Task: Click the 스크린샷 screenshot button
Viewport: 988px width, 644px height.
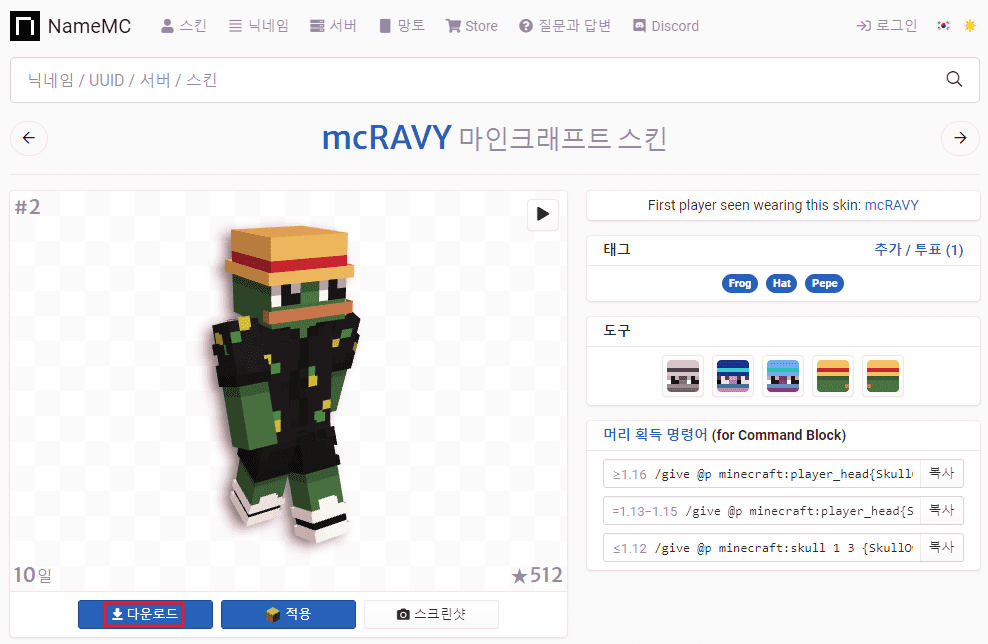Action: (x=431, y=614)
